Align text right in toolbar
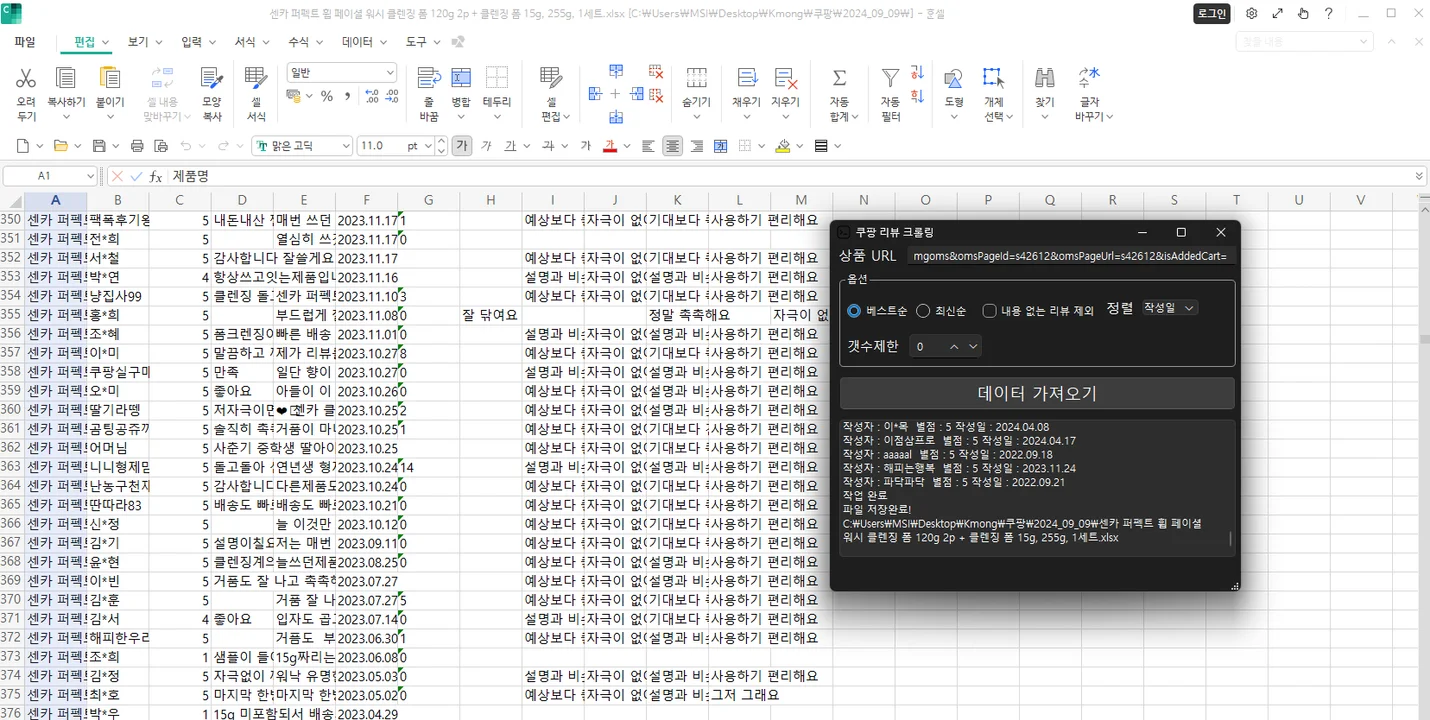1430x720 pixels. (x=697, y=146)
